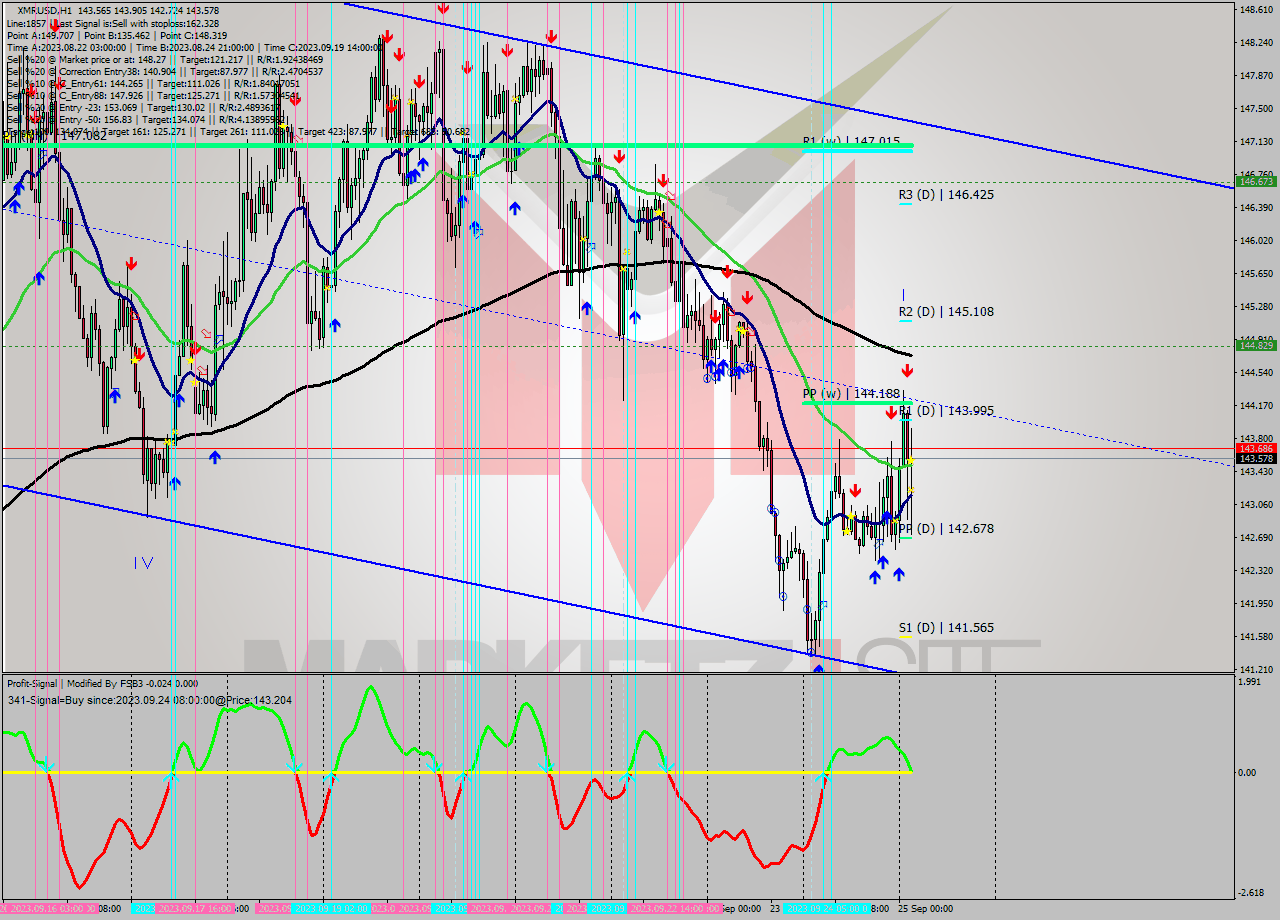The height and width of the screenshot is (920, 1280).
Task: Select the R1 (w) | 147.015 pivot label
Action: click(851, 142)
